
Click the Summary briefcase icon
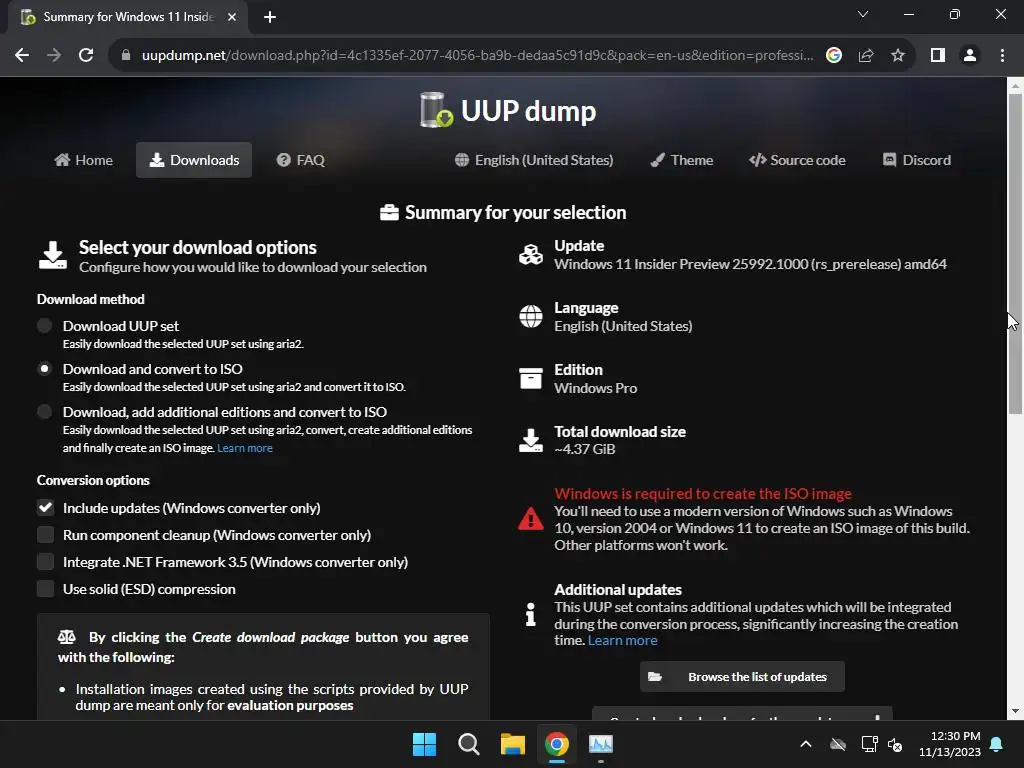389,212
